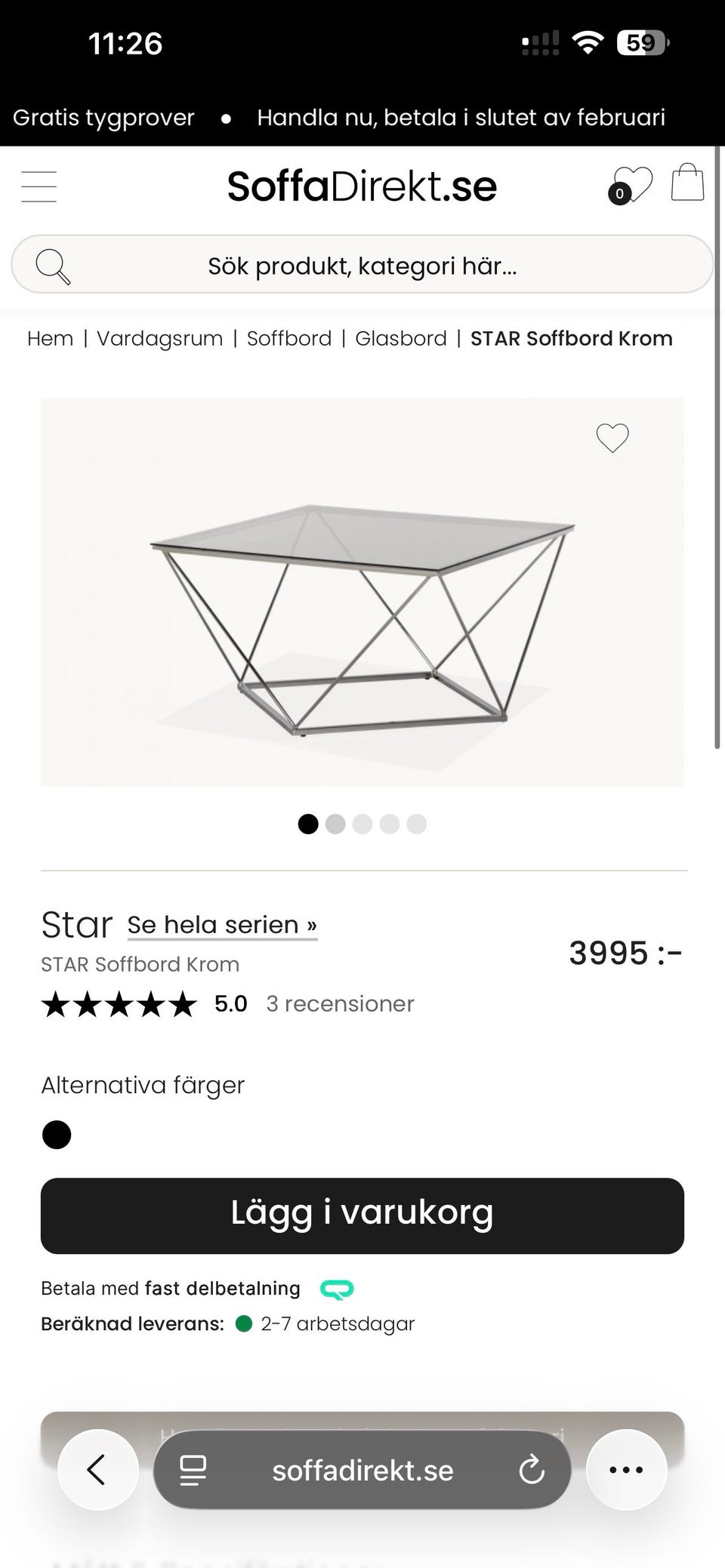The height and width of the screenshot is (1568, 725).
Task: Select the black color swatch
Action: 57,1135
